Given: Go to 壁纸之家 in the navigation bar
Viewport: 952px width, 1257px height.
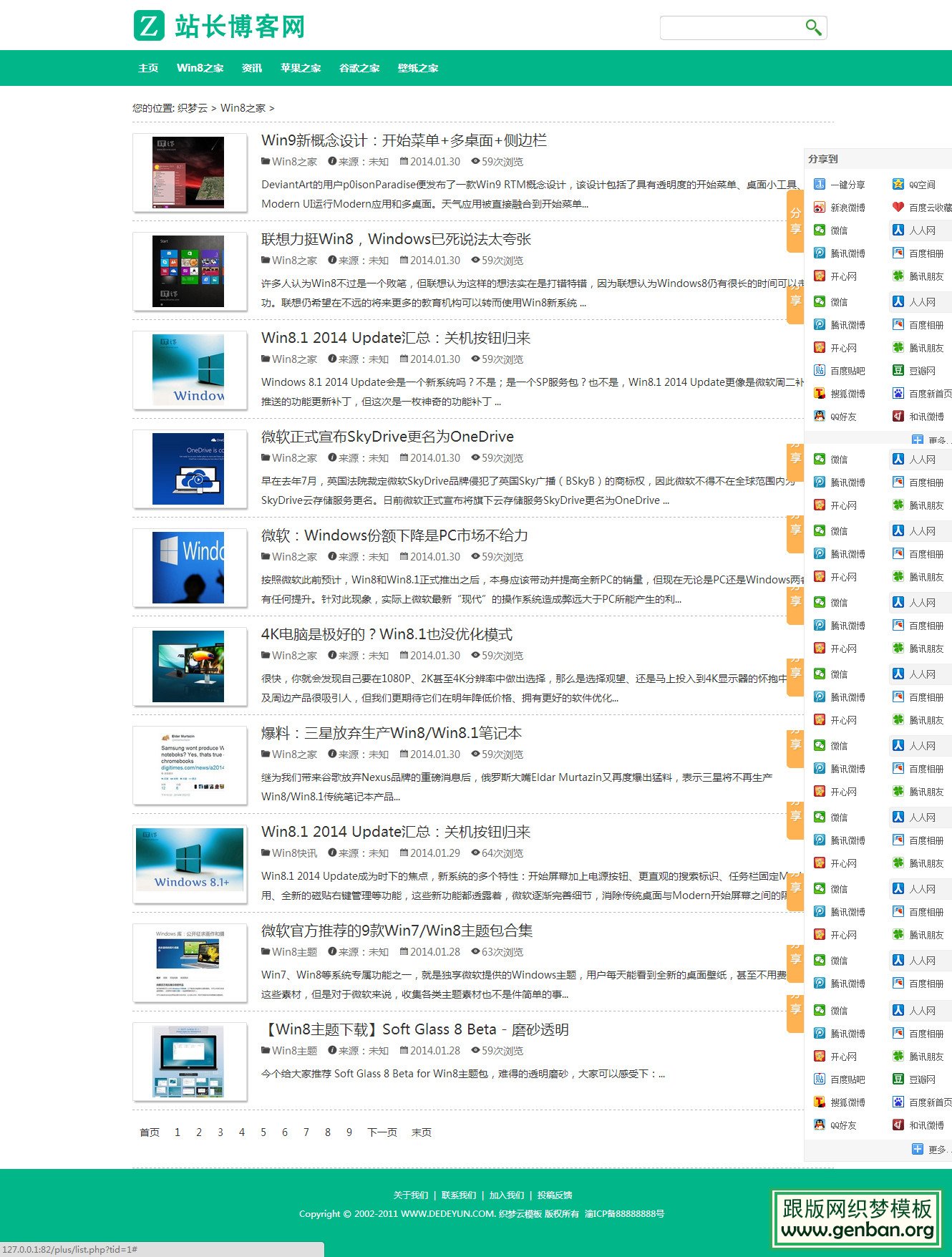Looking at the screenshot, I should [x=418, y=68].
